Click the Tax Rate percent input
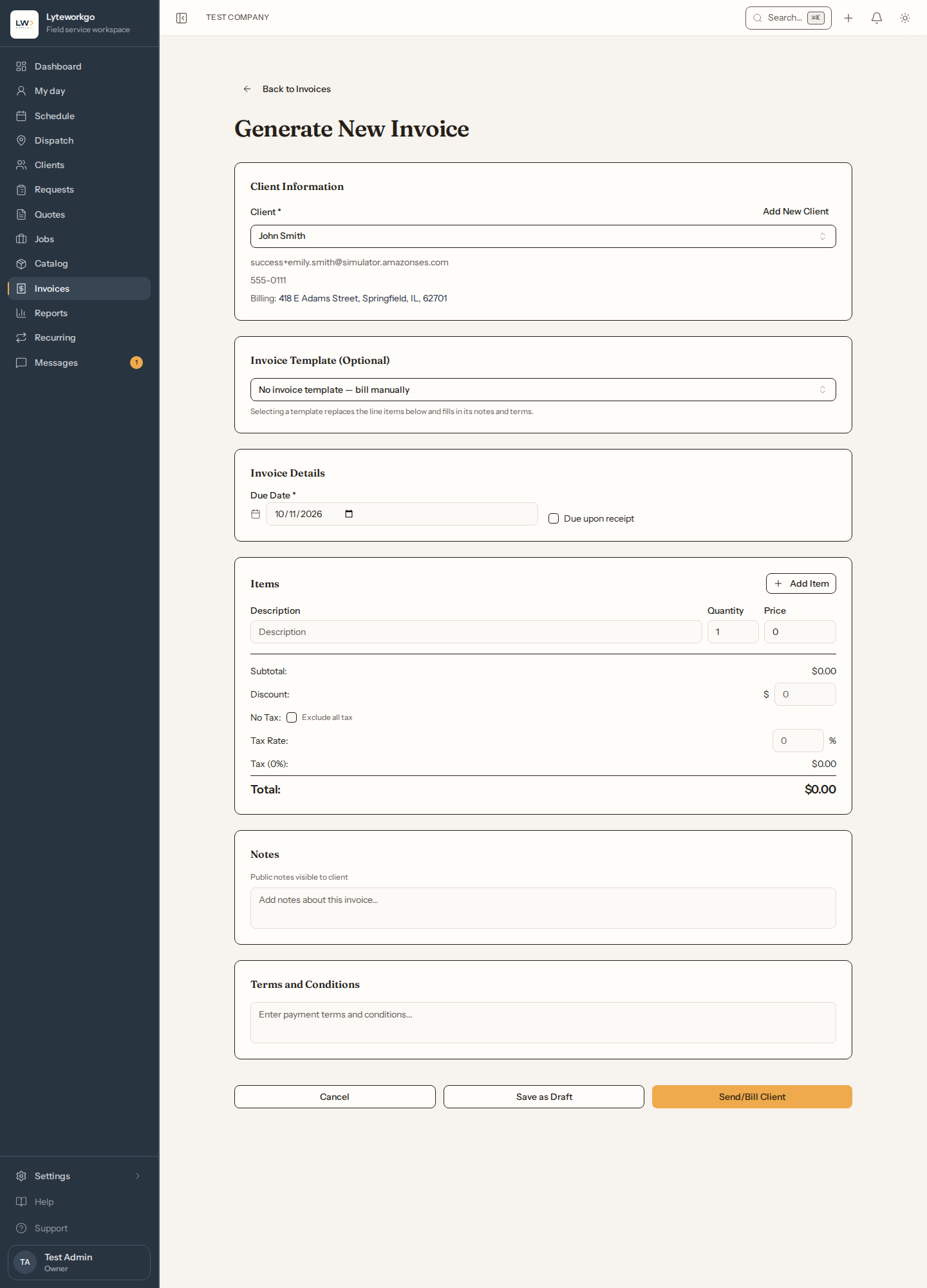 798,741
